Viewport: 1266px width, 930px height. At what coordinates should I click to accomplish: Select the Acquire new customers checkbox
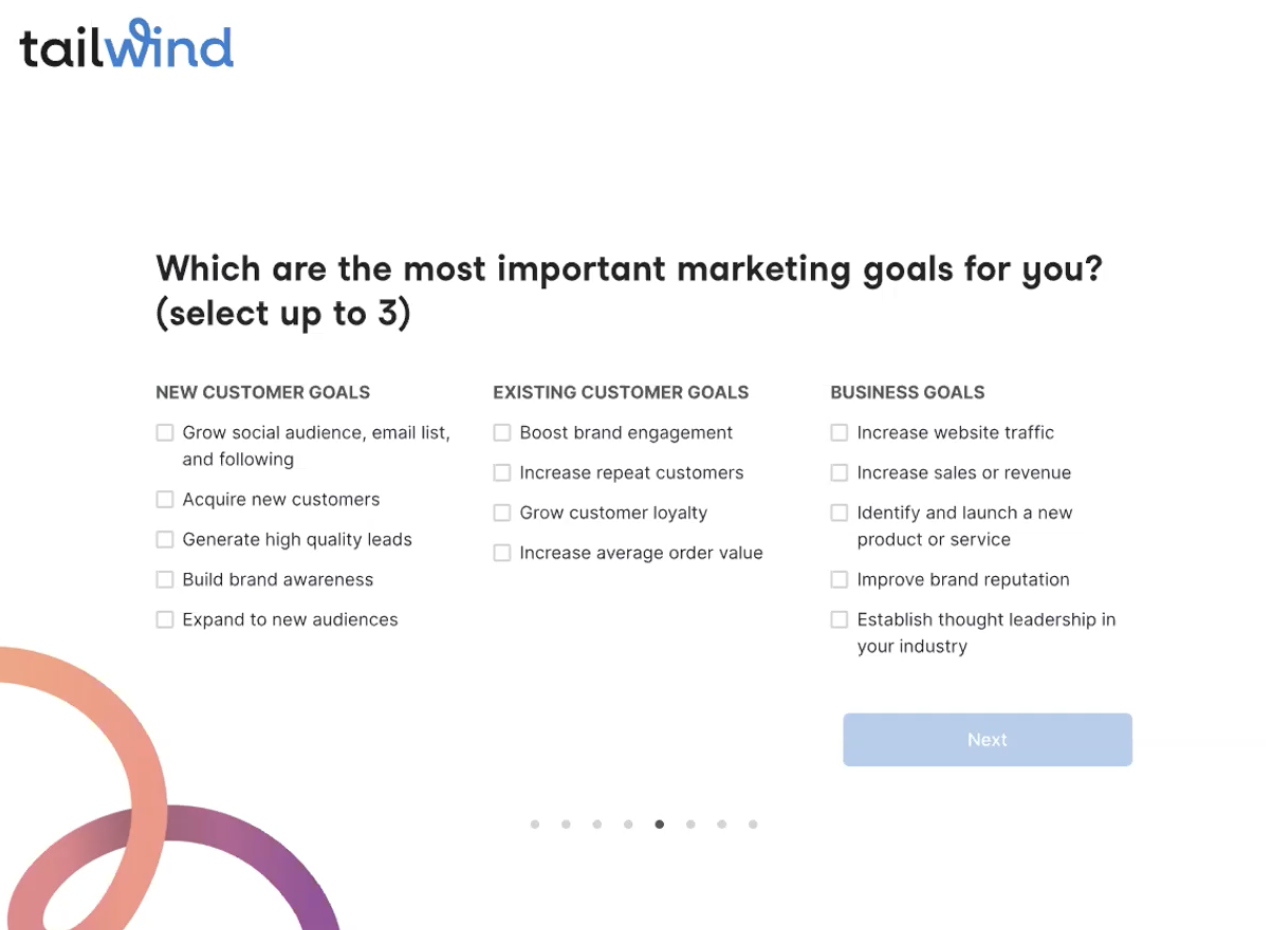coord(165,500)
